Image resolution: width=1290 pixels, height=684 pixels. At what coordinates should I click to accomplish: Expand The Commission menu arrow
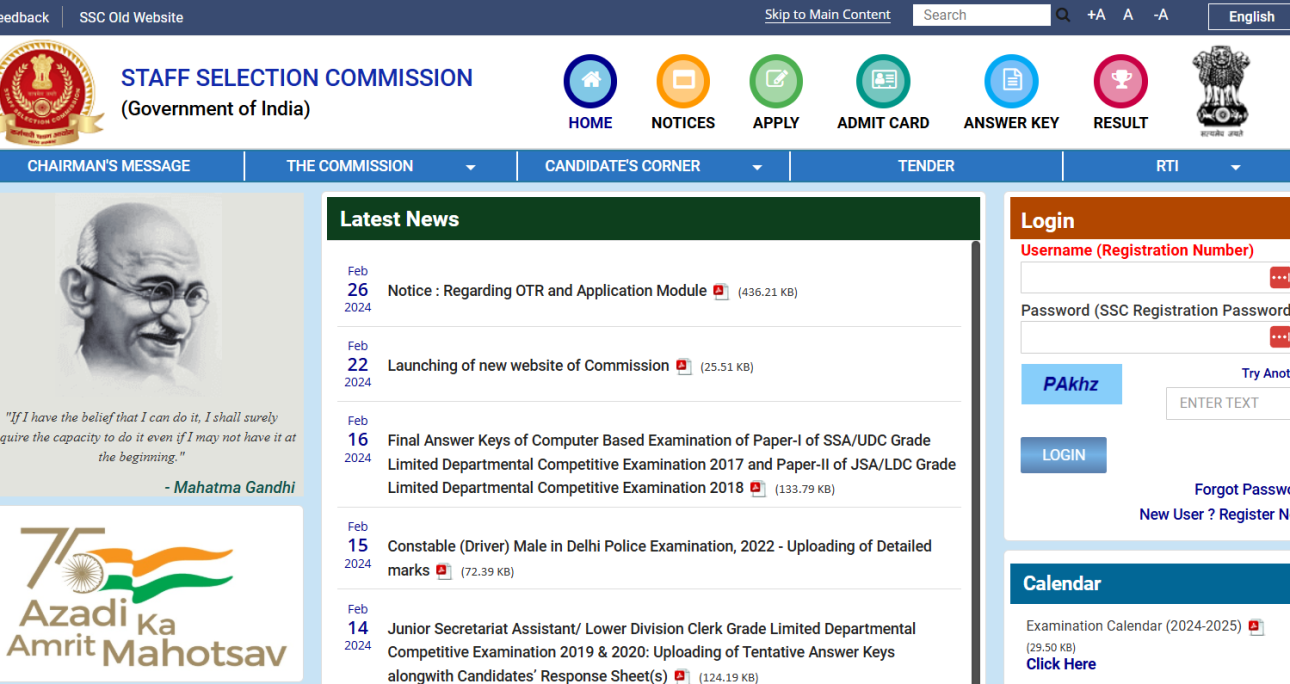(471, 168)
